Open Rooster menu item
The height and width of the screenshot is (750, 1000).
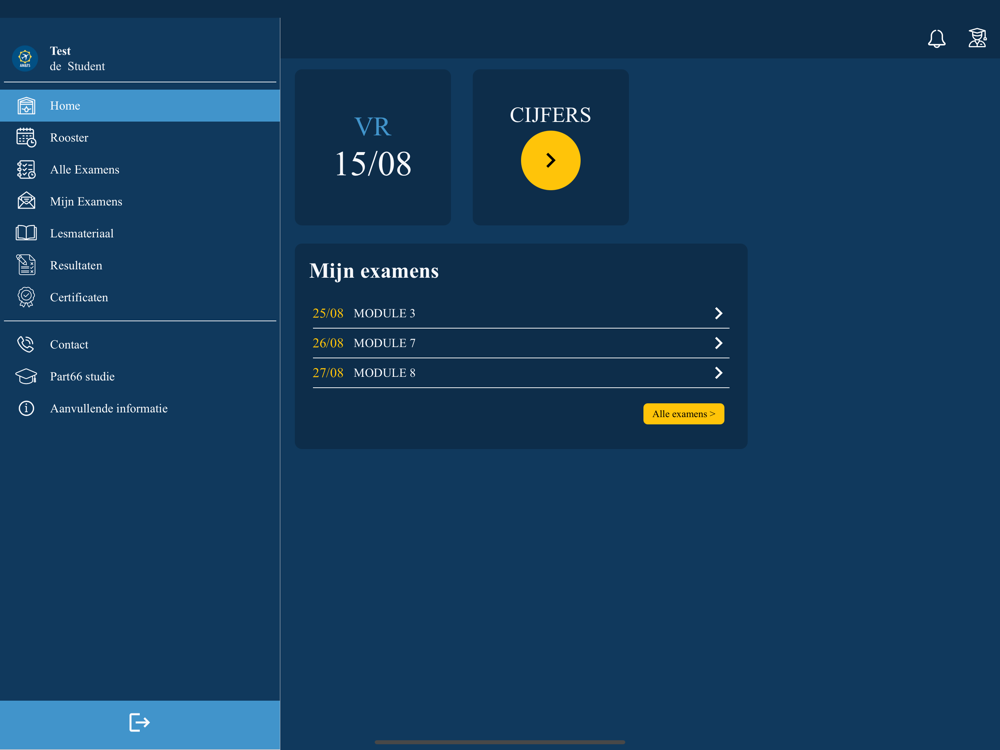[140, 138]
